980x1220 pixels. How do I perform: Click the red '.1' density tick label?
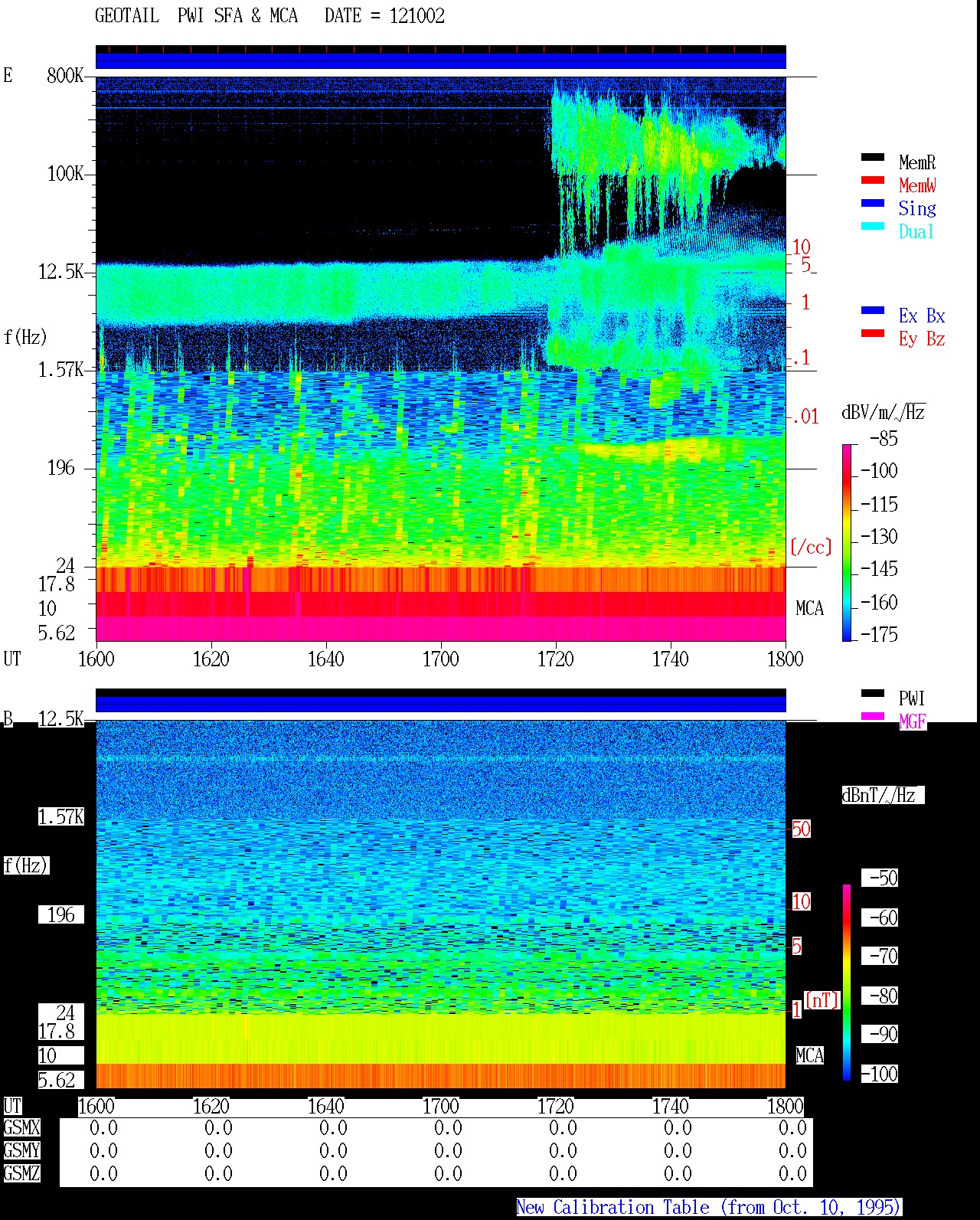tap(801, 357)
